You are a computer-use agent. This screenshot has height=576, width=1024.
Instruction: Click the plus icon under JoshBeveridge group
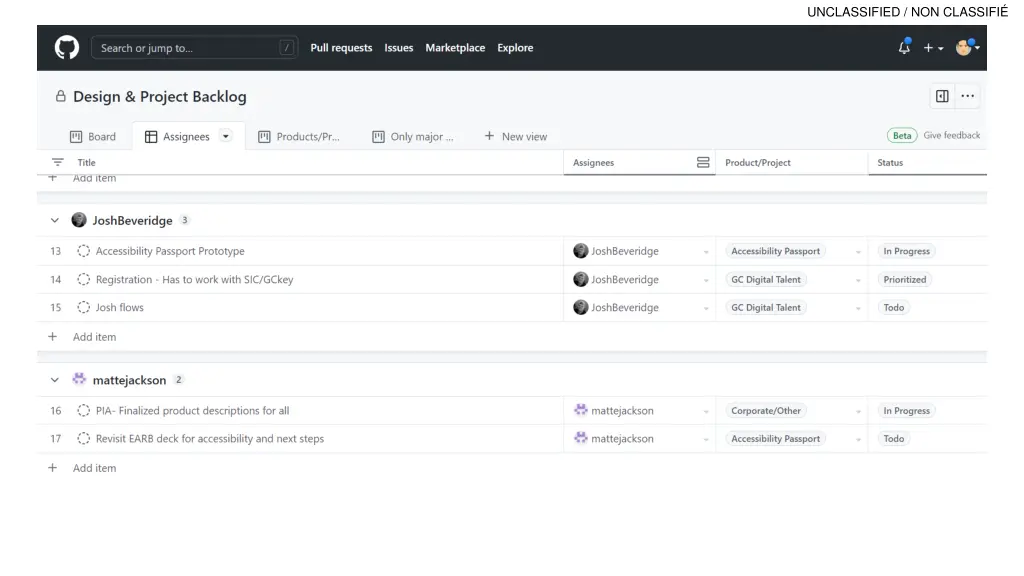click(x=52, y=337)
